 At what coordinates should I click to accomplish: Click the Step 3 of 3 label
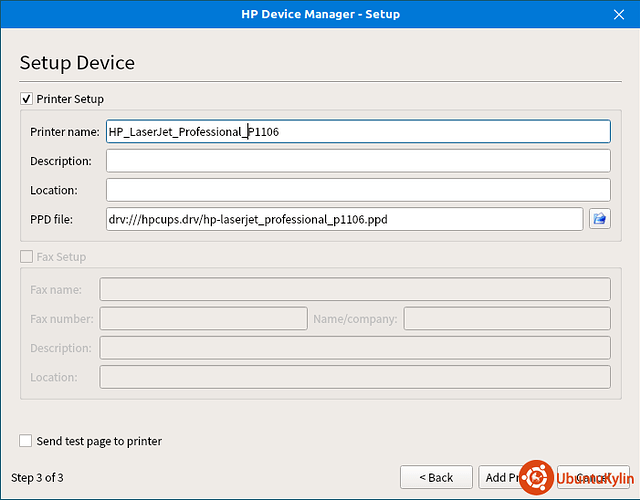pos(37,478)
